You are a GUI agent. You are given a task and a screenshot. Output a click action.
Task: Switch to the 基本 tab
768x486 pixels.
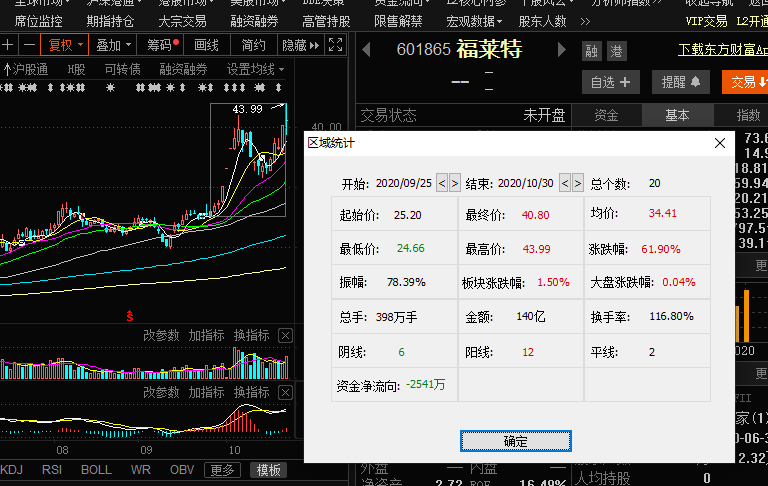coord(677,115)
